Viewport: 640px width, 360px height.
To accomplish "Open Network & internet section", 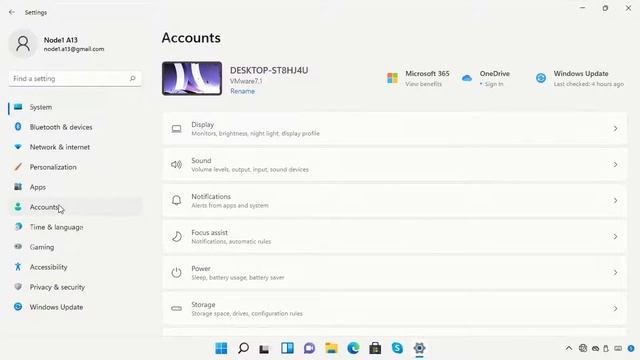I will point(75,147).
